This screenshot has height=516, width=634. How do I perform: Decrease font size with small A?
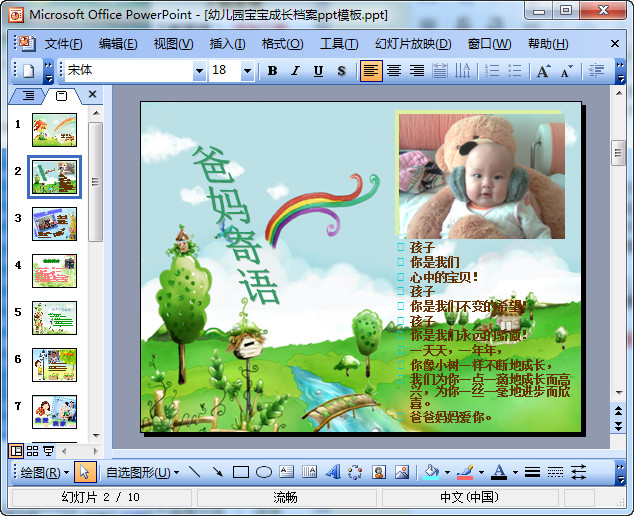pyautogui.click(x=566, y=71)
